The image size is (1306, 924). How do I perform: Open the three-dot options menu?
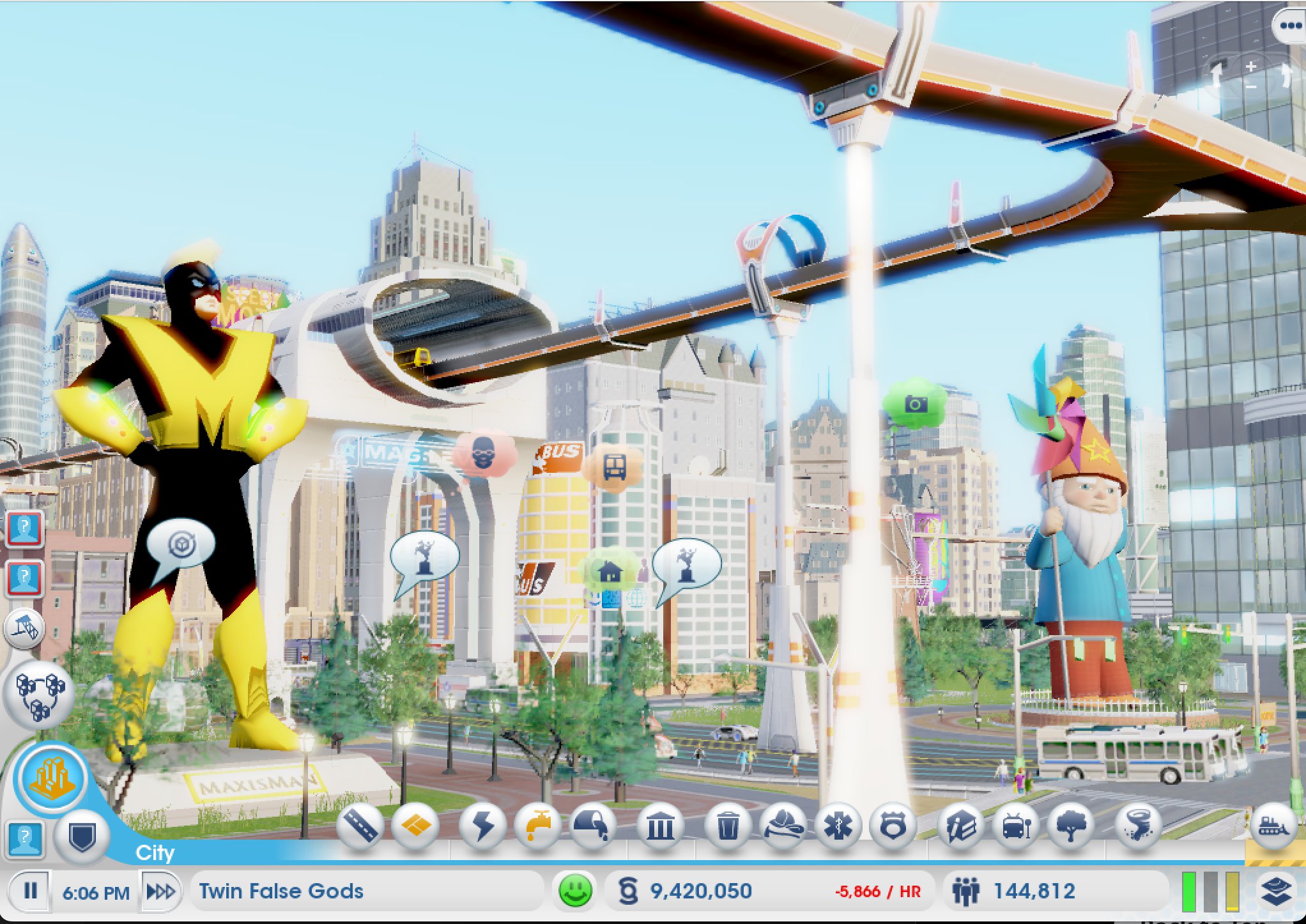[1290, 26]
